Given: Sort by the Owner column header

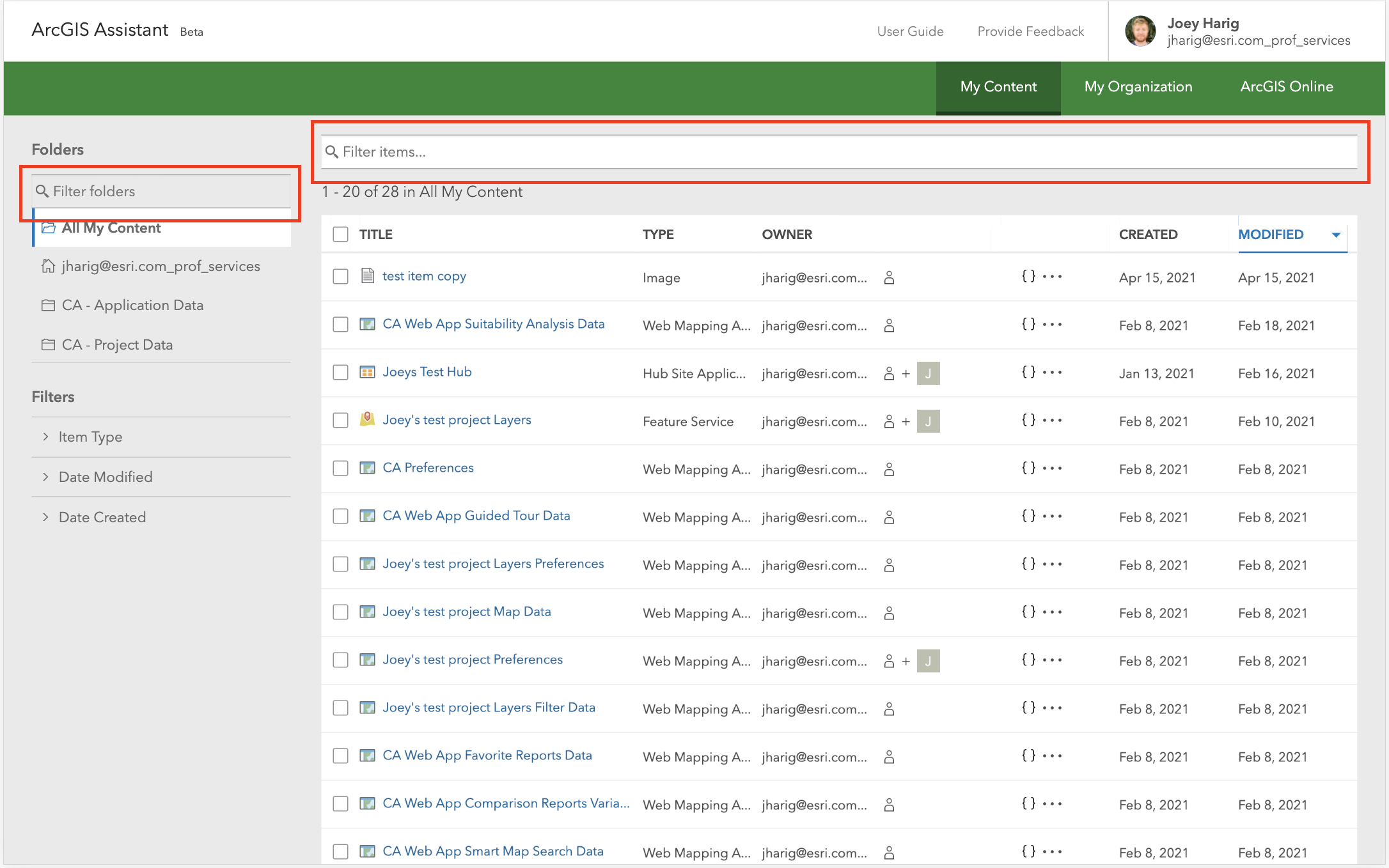Looking at the screenshot, I should click(x=787, y=235).
